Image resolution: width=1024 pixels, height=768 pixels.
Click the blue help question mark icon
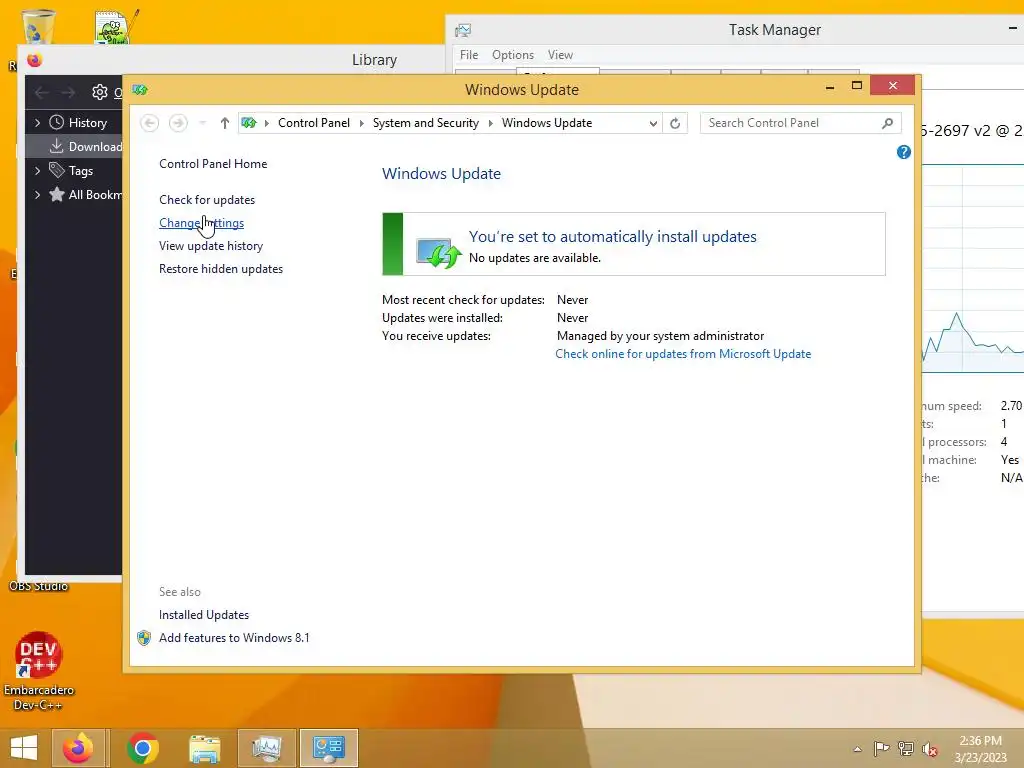(x=903, y=152)
